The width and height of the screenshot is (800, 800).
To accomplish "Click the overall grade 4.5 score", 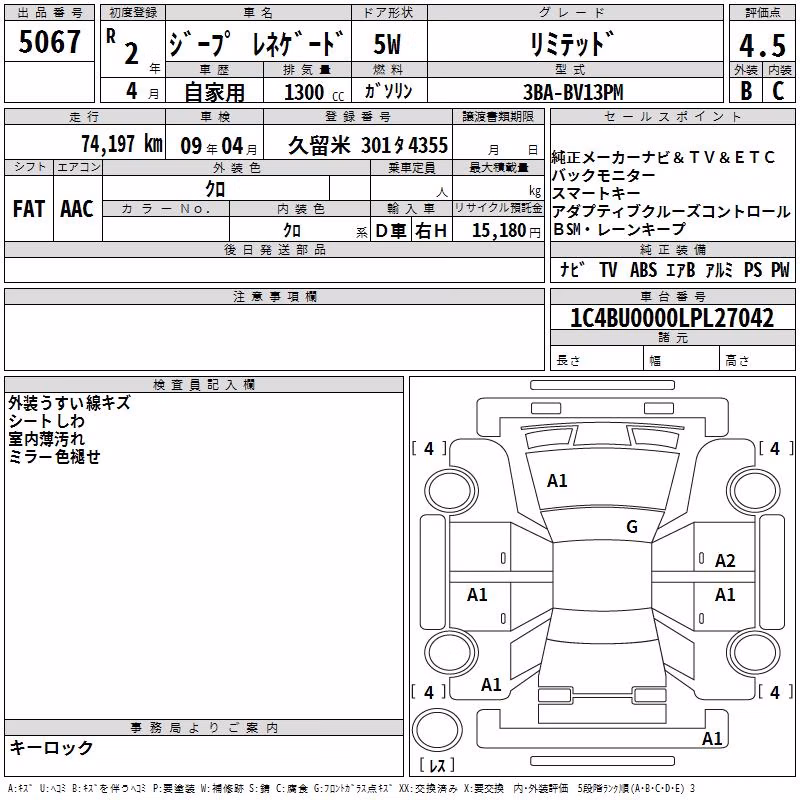I will (762, 45).
